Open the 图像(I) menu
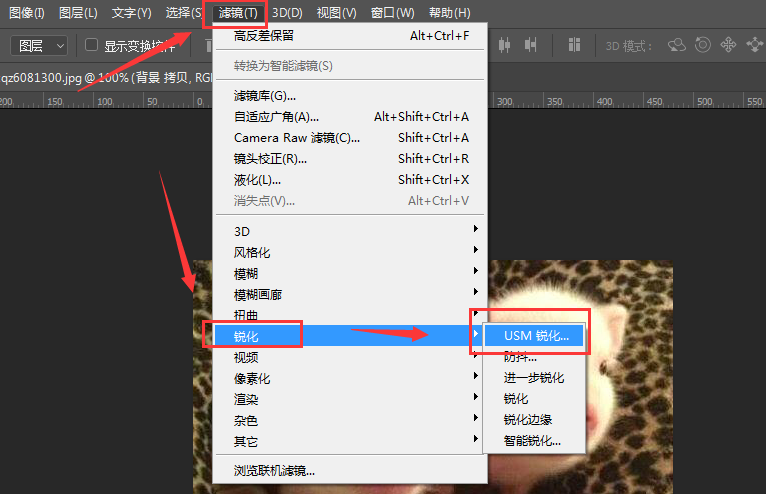766x494 pixels. point(27,13)
